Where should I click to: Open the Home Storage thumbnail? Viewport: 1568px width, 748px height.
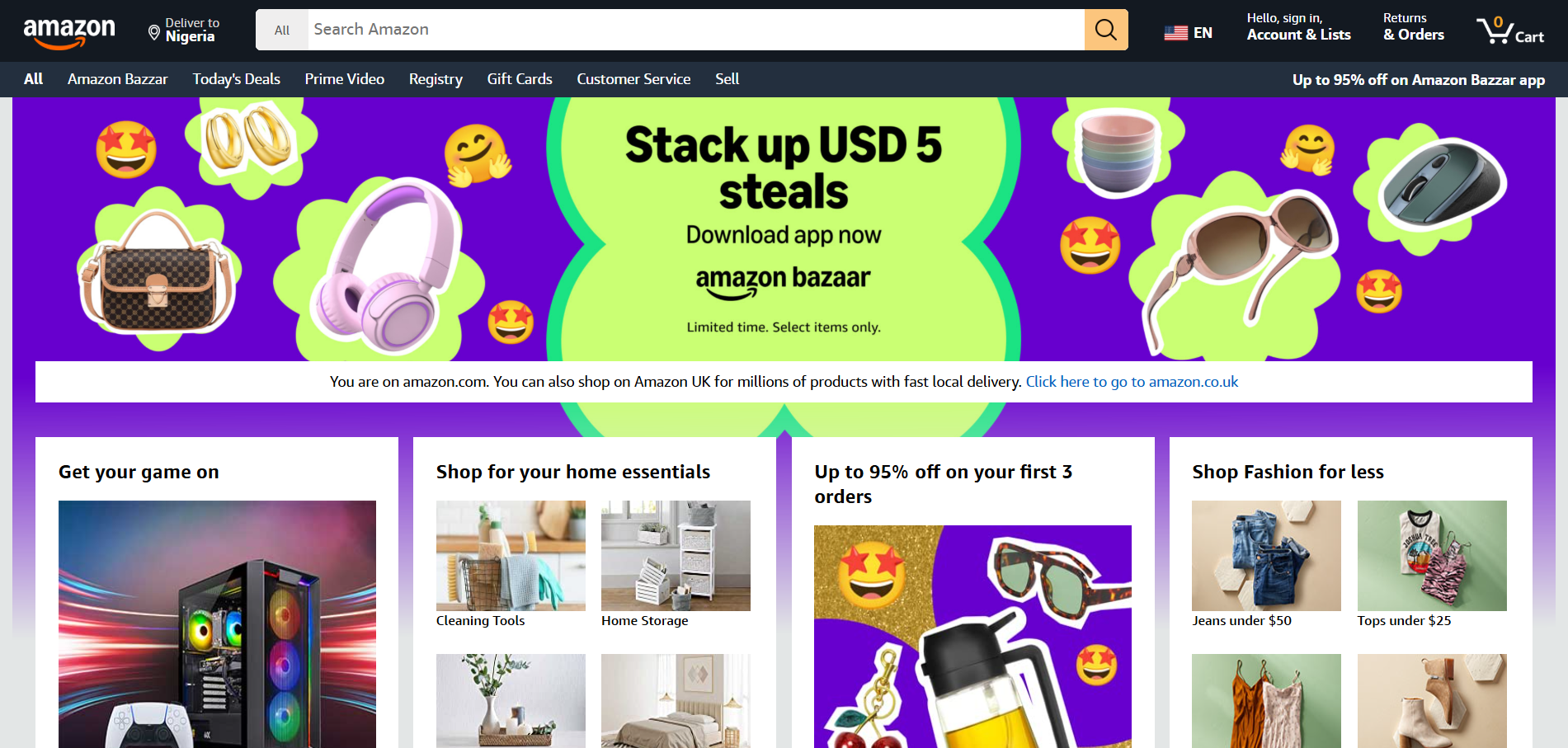point(676,556)
